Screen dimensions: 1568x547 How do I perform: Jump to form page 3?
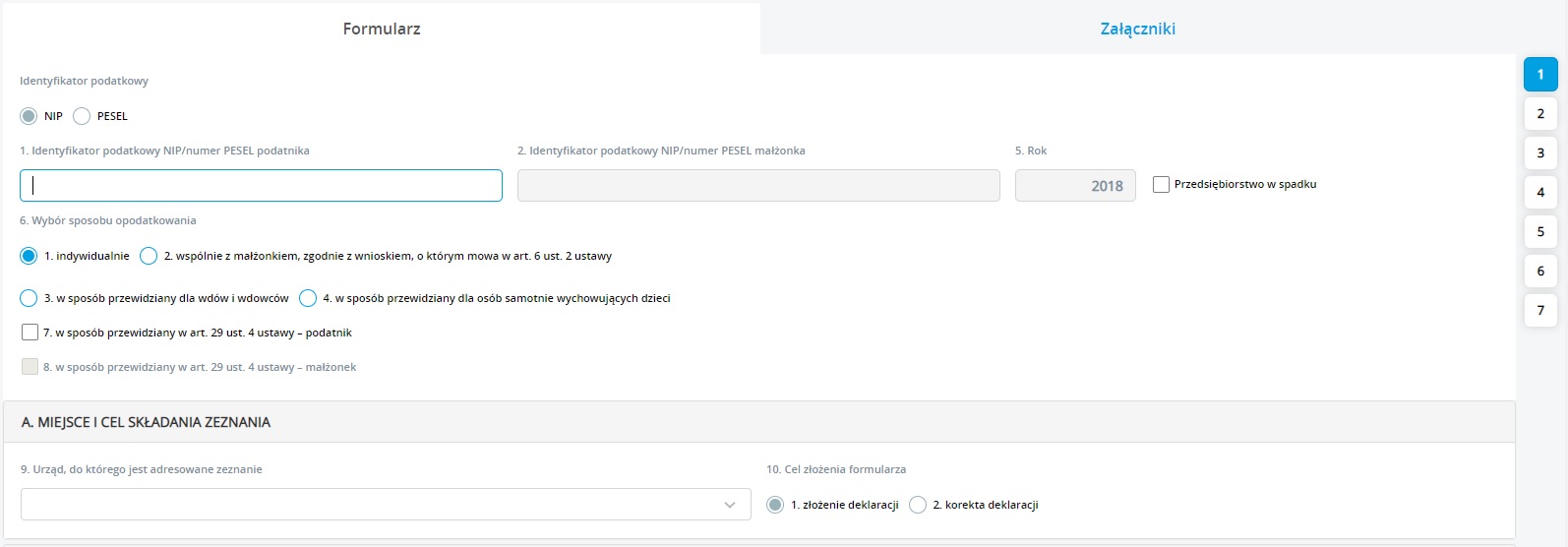pyautogui.click(x=1540, y=153)
